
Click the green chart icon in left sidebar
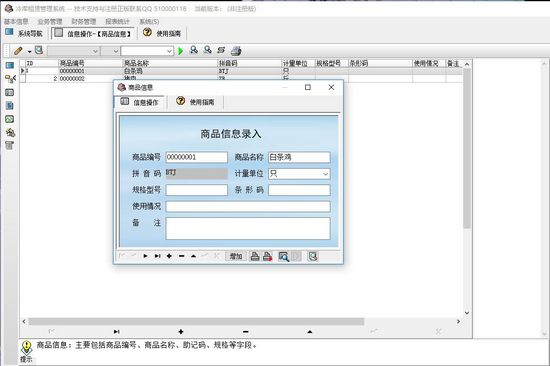point(9,119)
